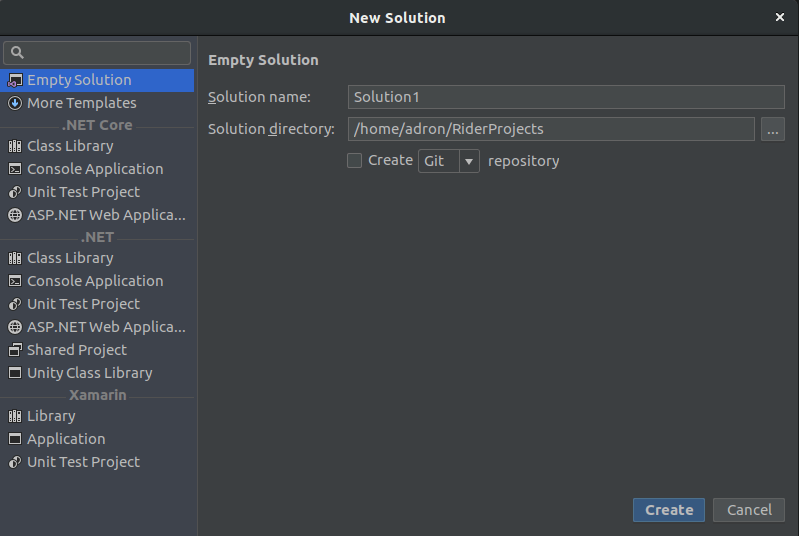Click the More Templates download icon
799x536 pixels.
(x=15, y=103)
